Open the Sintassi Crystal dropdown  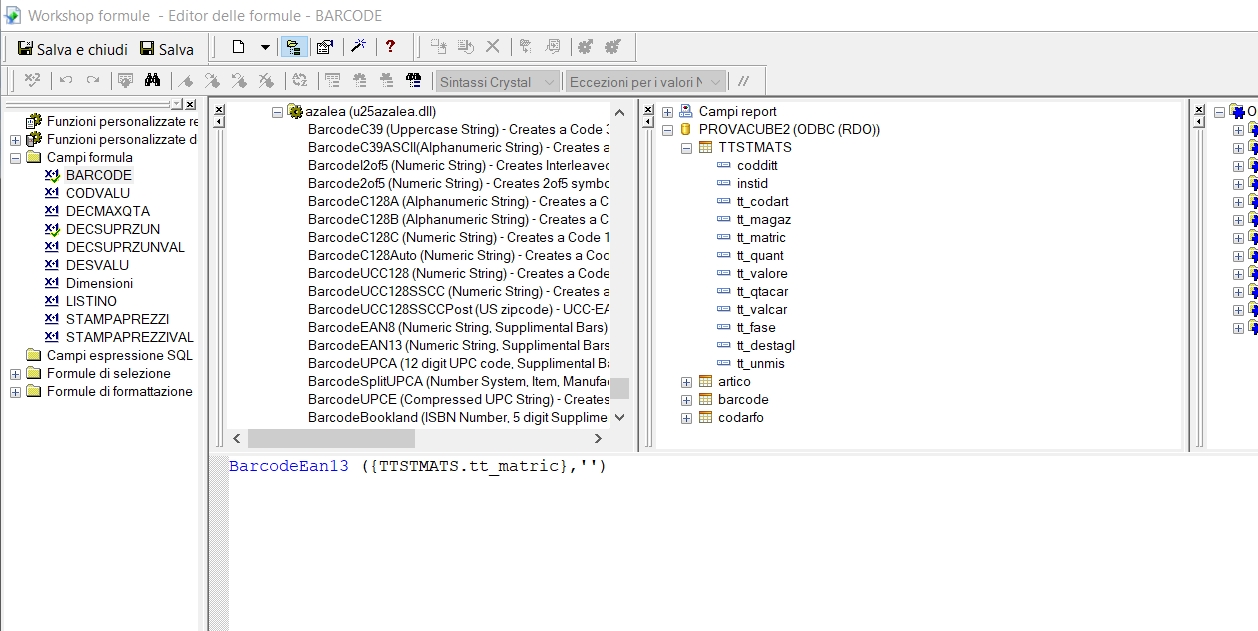click(498, 82)
